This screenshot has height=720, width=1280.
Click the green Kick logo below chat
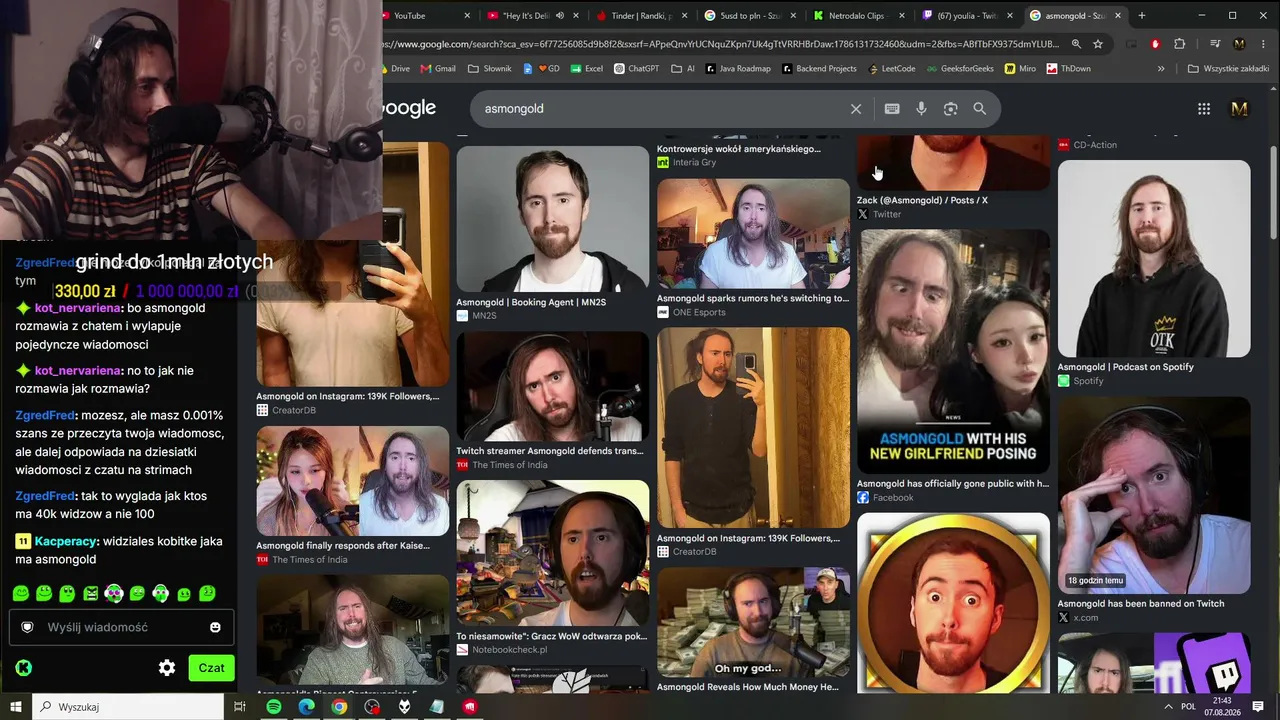pyautogui.click(x=24, y=668)
